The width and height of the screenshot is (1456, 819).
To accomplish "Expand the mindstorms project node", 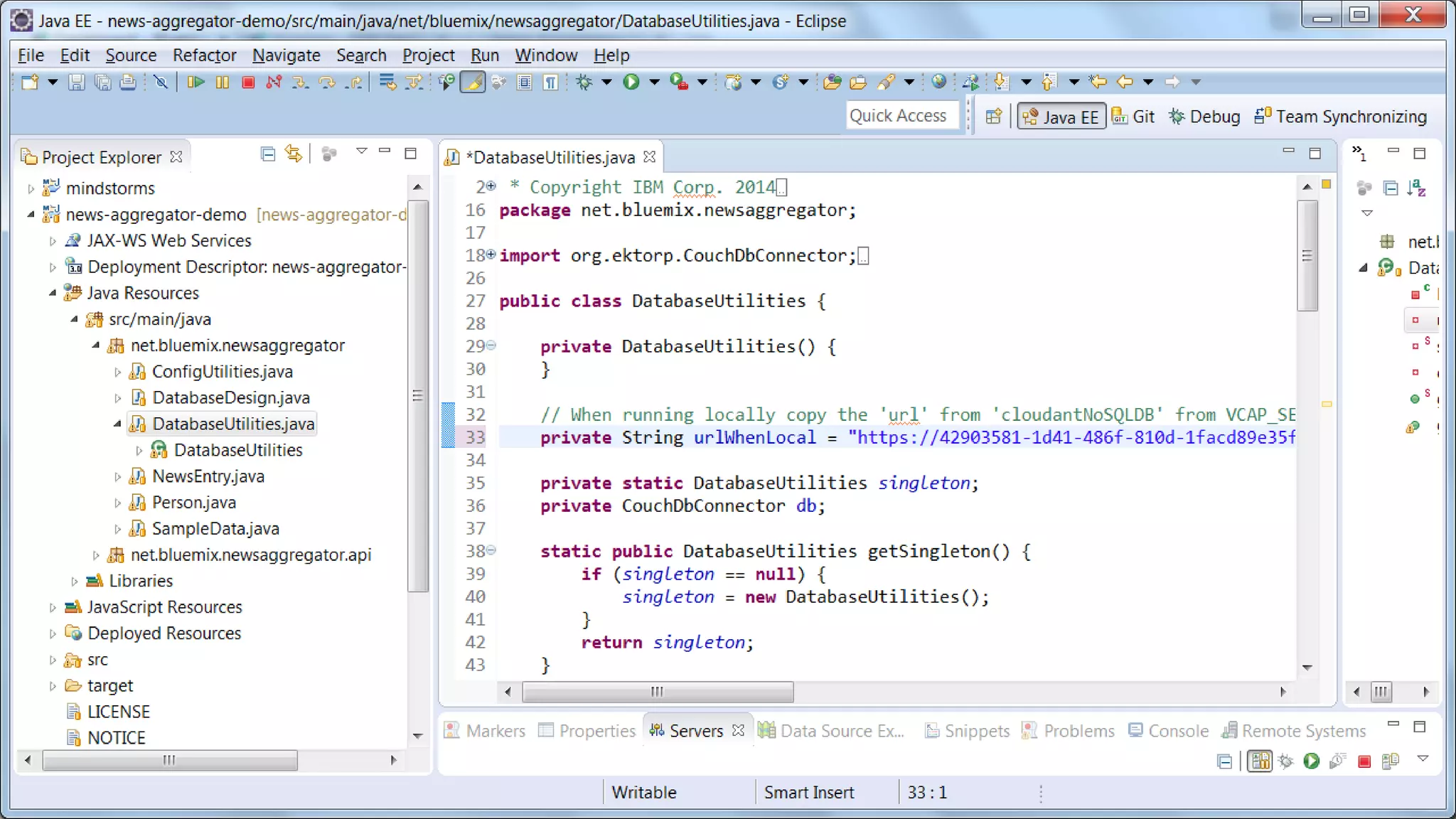I will pos(31,189).
